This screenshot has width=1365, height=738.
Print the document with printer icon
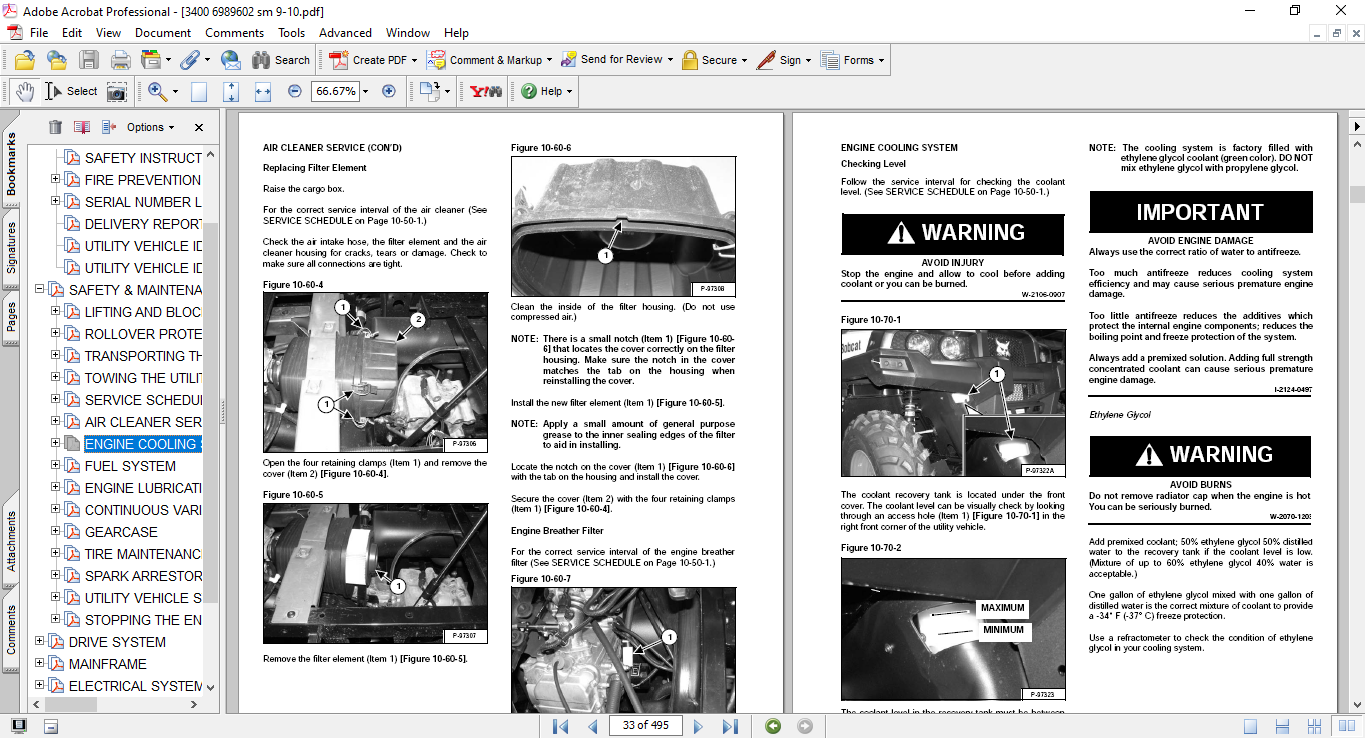(120, 60)
